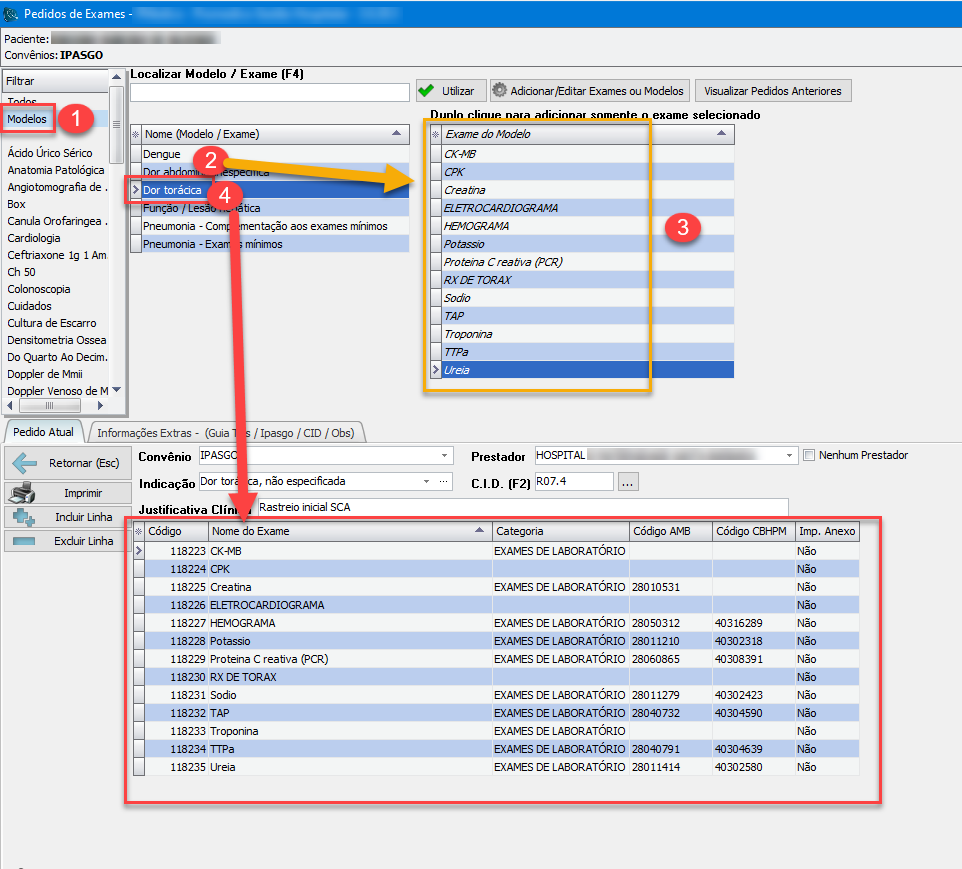The height and width of the screenshot is (869, 962).
Task: Enable the Nenhum Prestador checkbox
Action: [x=809, y=455]
